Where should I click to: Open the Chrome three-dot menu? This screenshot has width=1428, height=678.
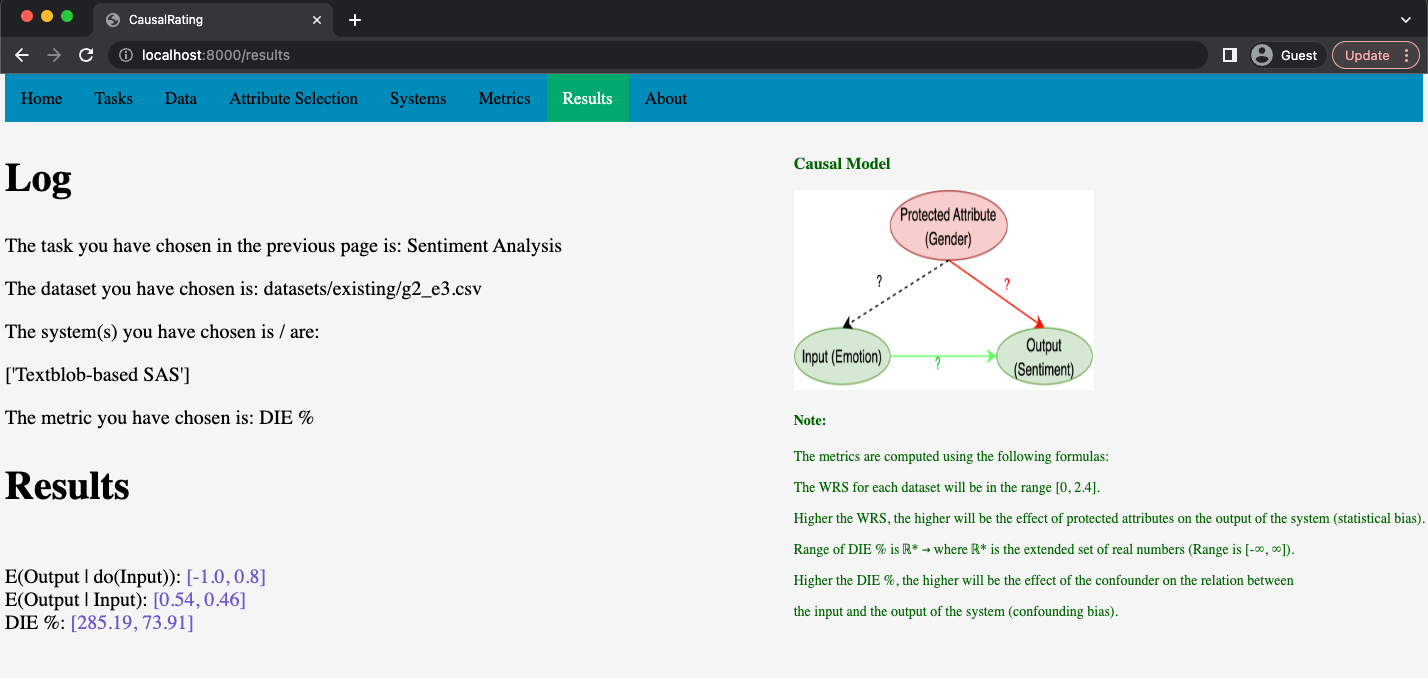[1407, 55]
